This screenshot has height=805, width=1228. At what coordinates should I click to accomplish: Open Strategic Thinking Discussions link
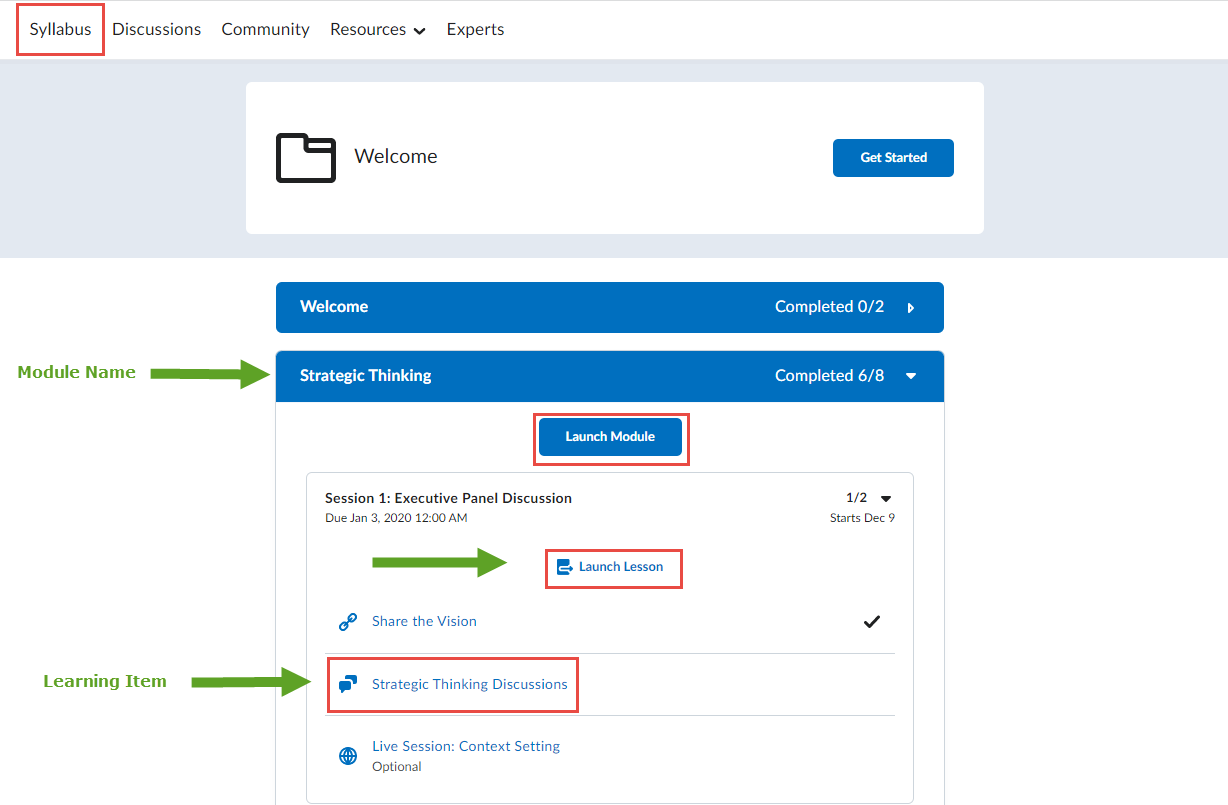tap(469, 684)
